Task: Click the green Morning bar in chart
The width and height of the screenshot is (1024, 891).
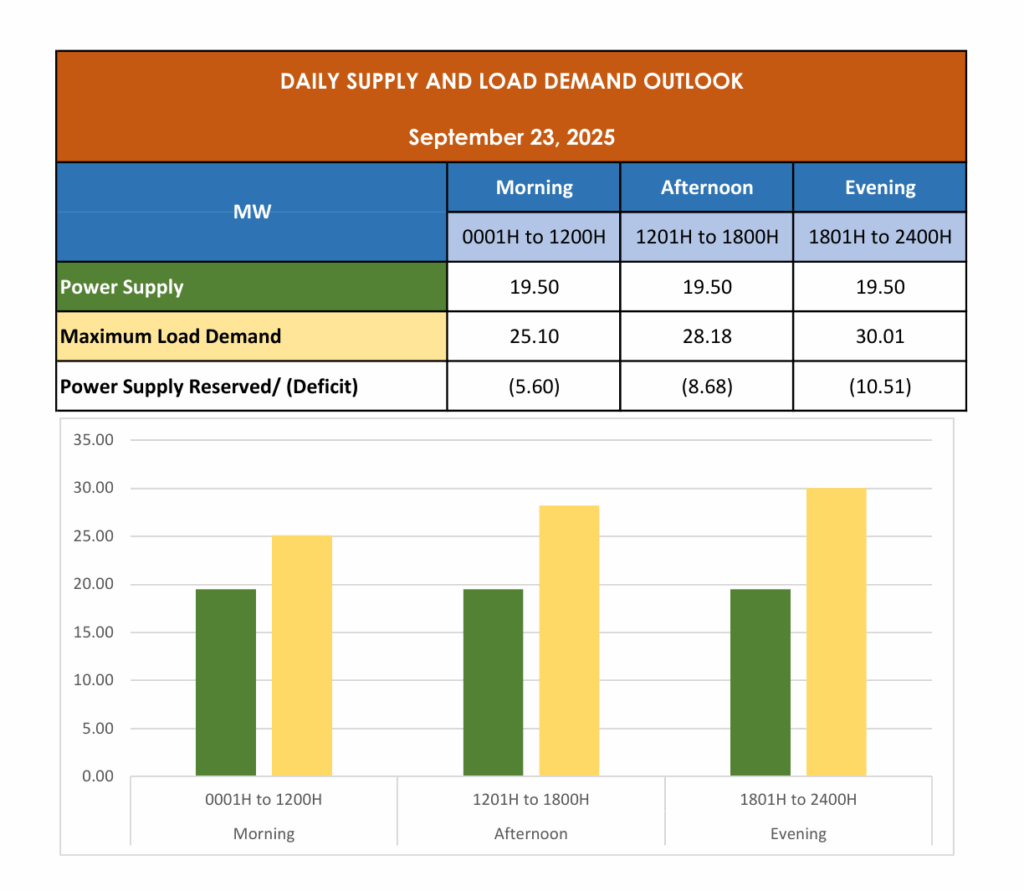Action: [226, 682]
